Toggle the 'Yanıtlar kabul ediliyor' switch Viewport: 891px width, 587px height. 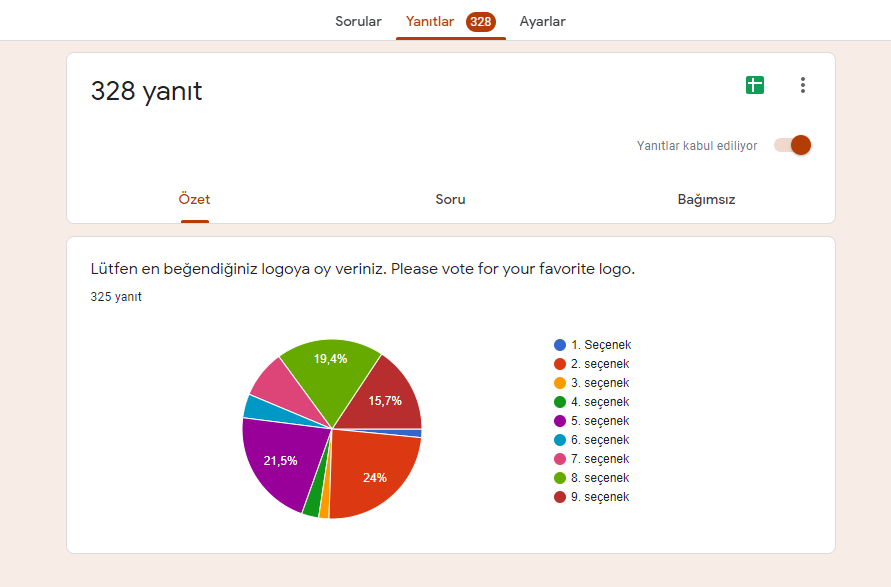[793, 145]
